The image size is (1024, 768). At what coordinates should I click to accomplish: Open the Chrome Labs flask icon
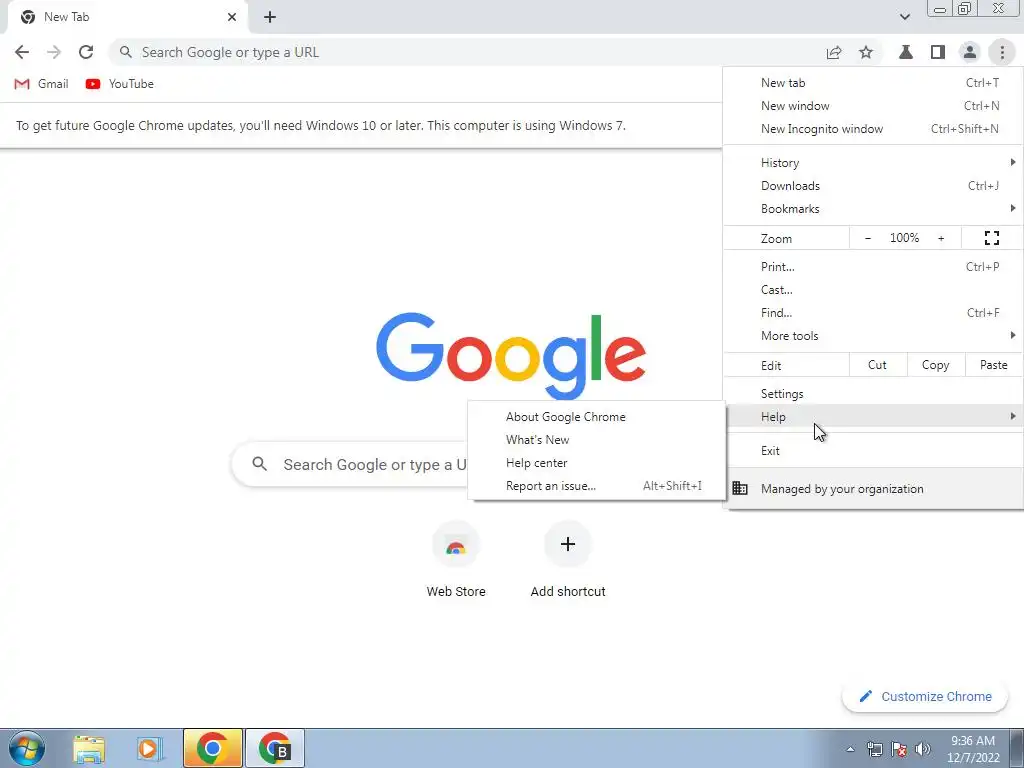[x=906, y=52]
